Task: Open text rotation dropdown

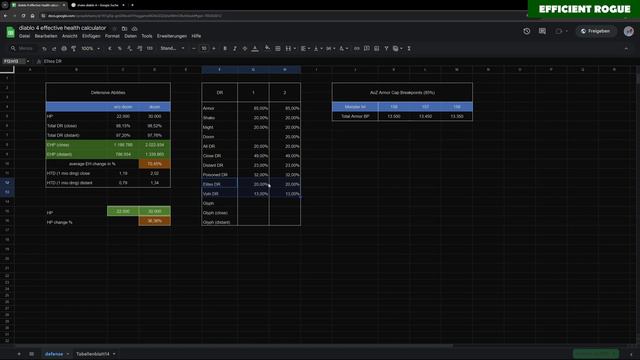Action: pyautogui.click(x=343, y=48)
